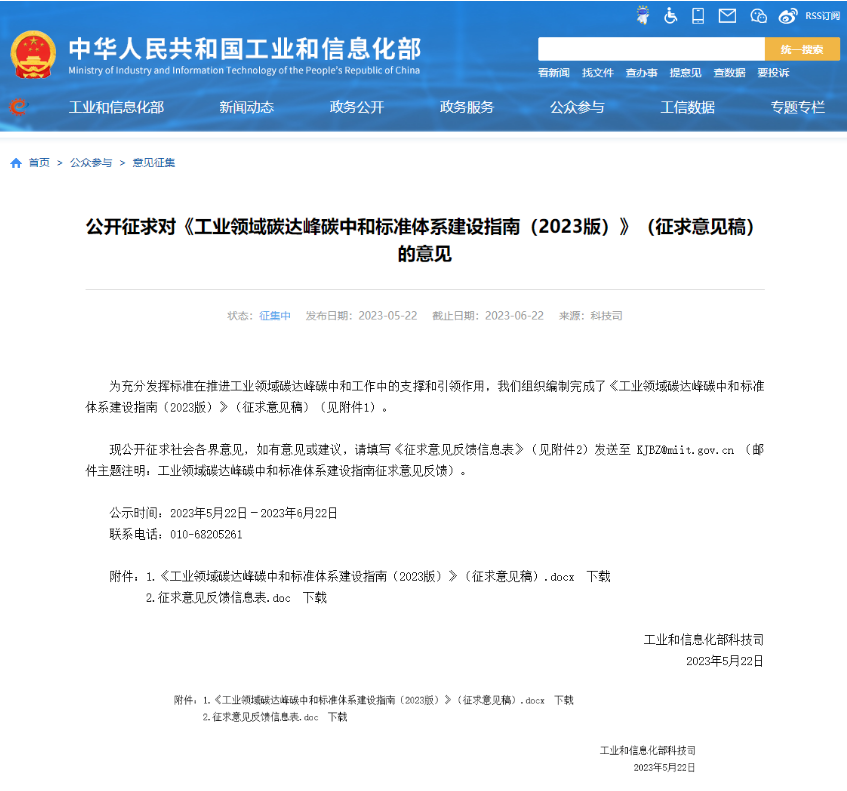Click the 找文件 quick link
Viewport: 847px width, 791px height.
pos(598,73)
